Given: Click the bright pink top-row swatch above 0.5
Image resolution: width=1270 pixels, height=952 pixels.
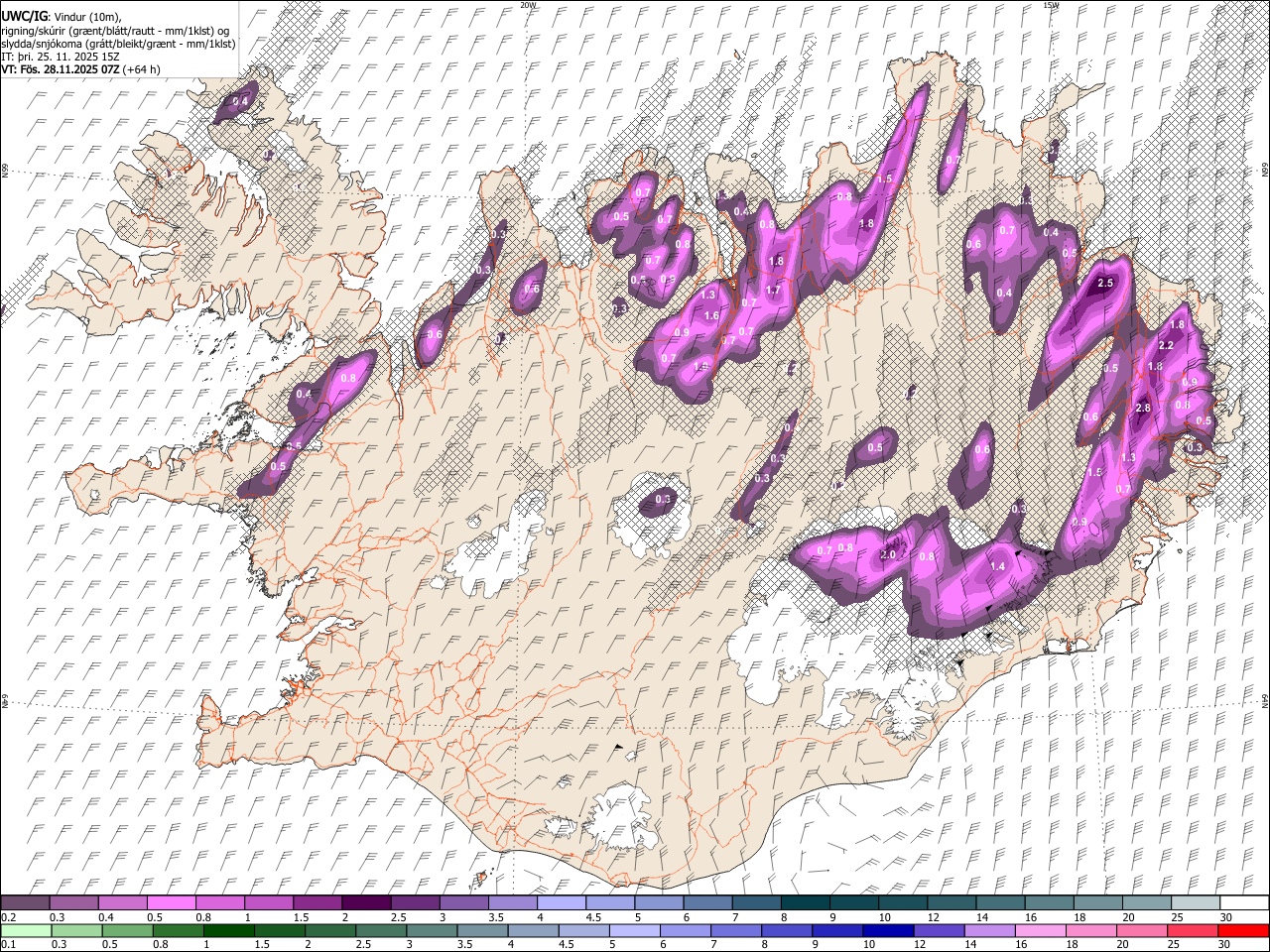Looking at the screenshot, I should pos(171,903).
